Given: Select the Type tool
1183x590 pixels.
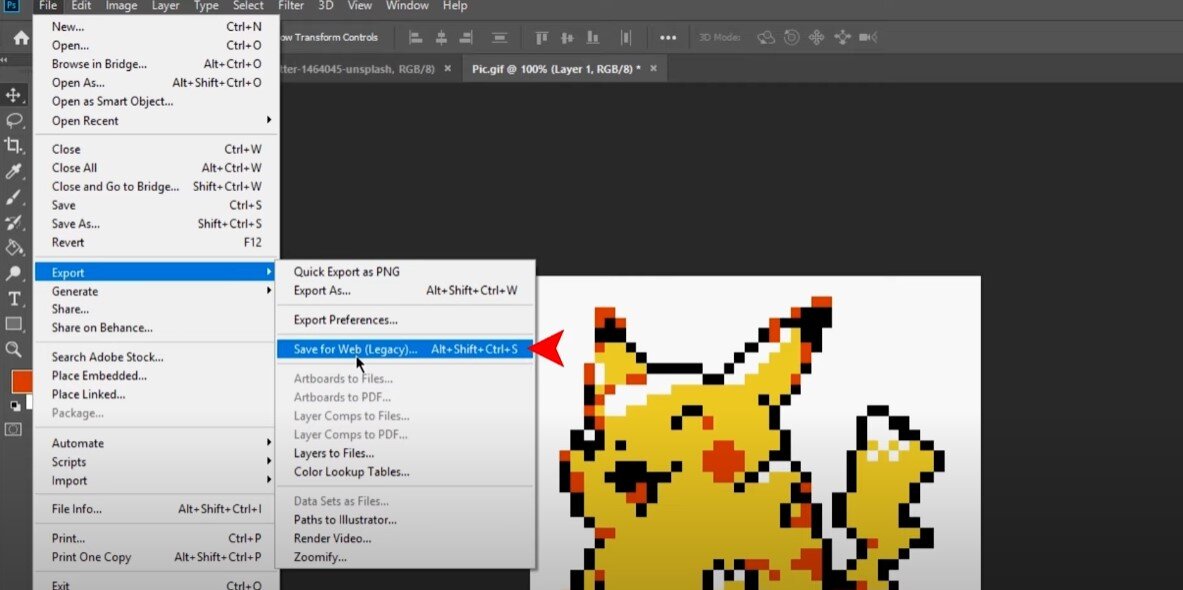Looking at the screenshot, I should pos(14,298).
